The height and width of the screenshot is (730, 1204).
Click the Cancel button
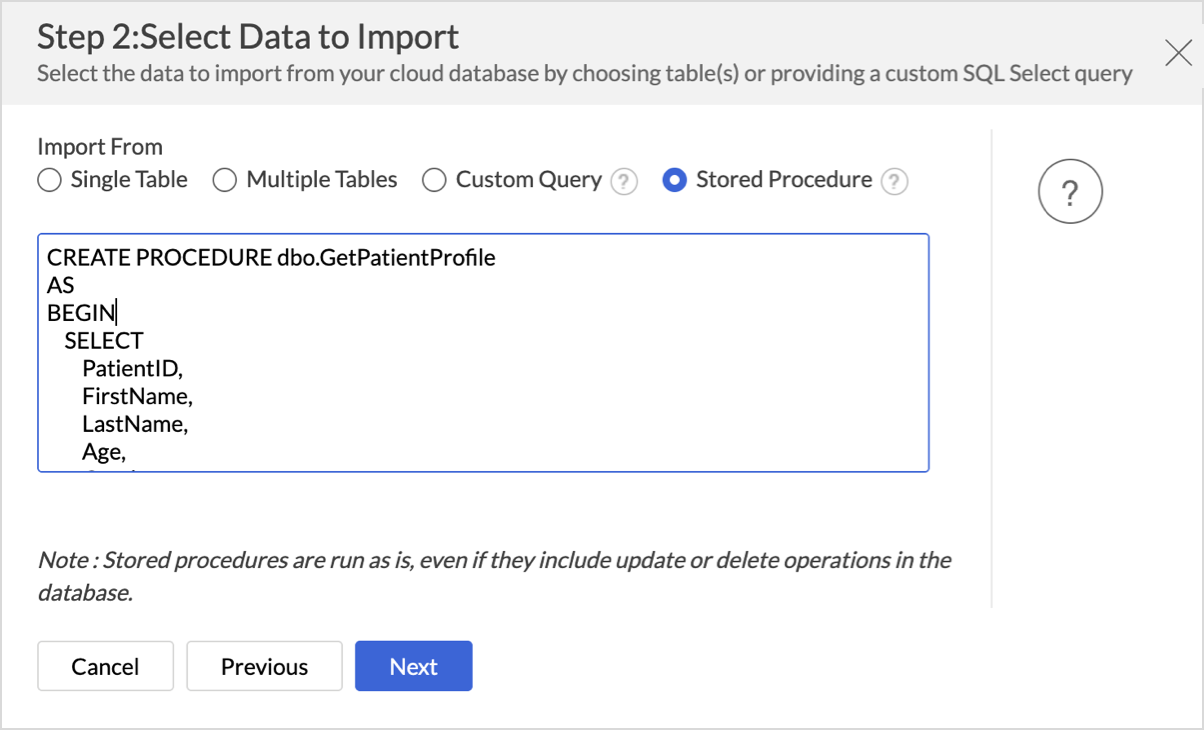click(x=105, y=666)
